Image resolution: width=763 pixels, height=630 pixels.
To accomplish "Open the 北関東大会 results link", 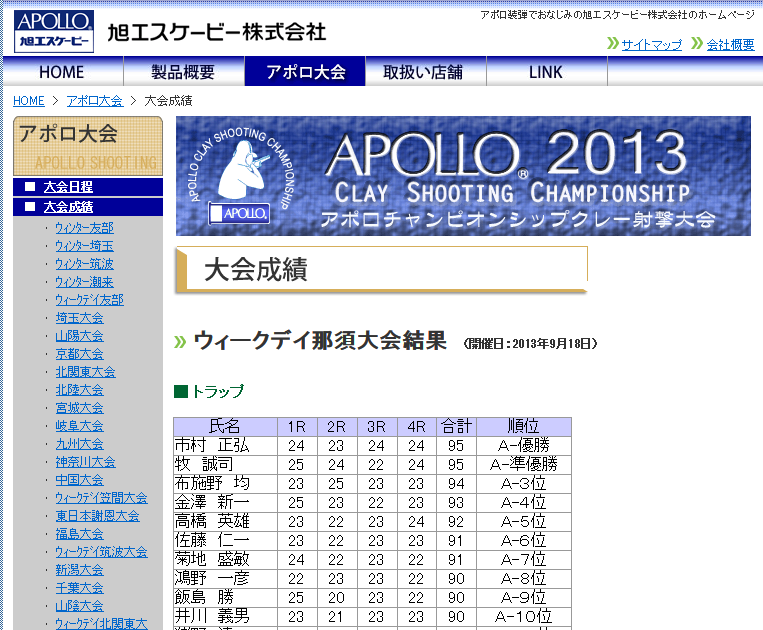I will click(85, 372).
